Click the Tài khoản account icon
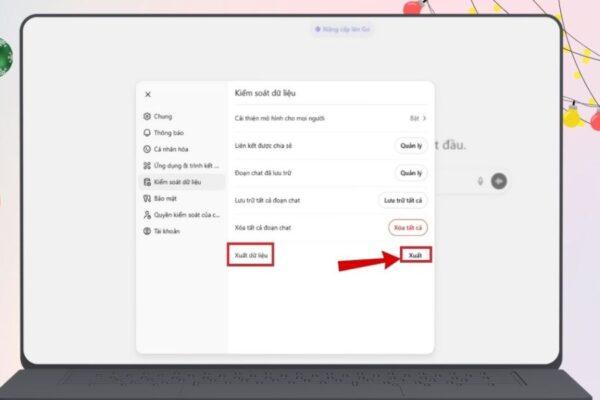600x400 pixels. click(x=147, y=231)
